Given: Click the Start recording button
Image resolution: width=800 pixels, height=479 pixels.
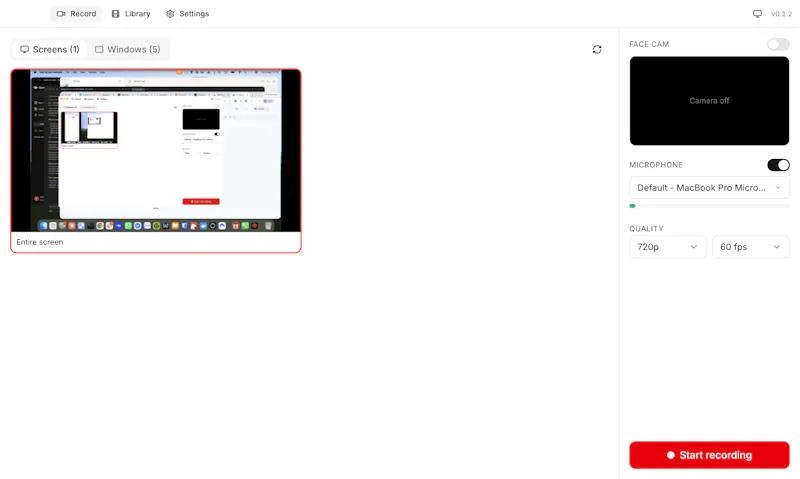Looking at the screenshot, I should coord(709,455).
